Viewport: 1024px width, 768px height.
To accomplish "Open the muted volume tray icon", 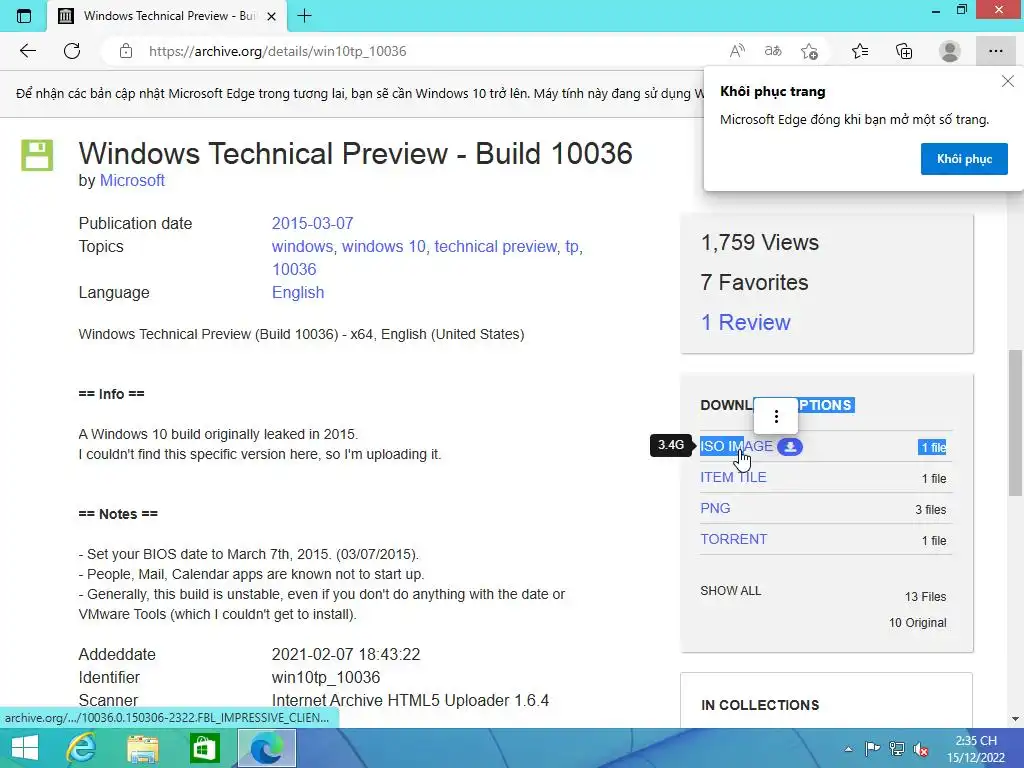I will (921, 749).
